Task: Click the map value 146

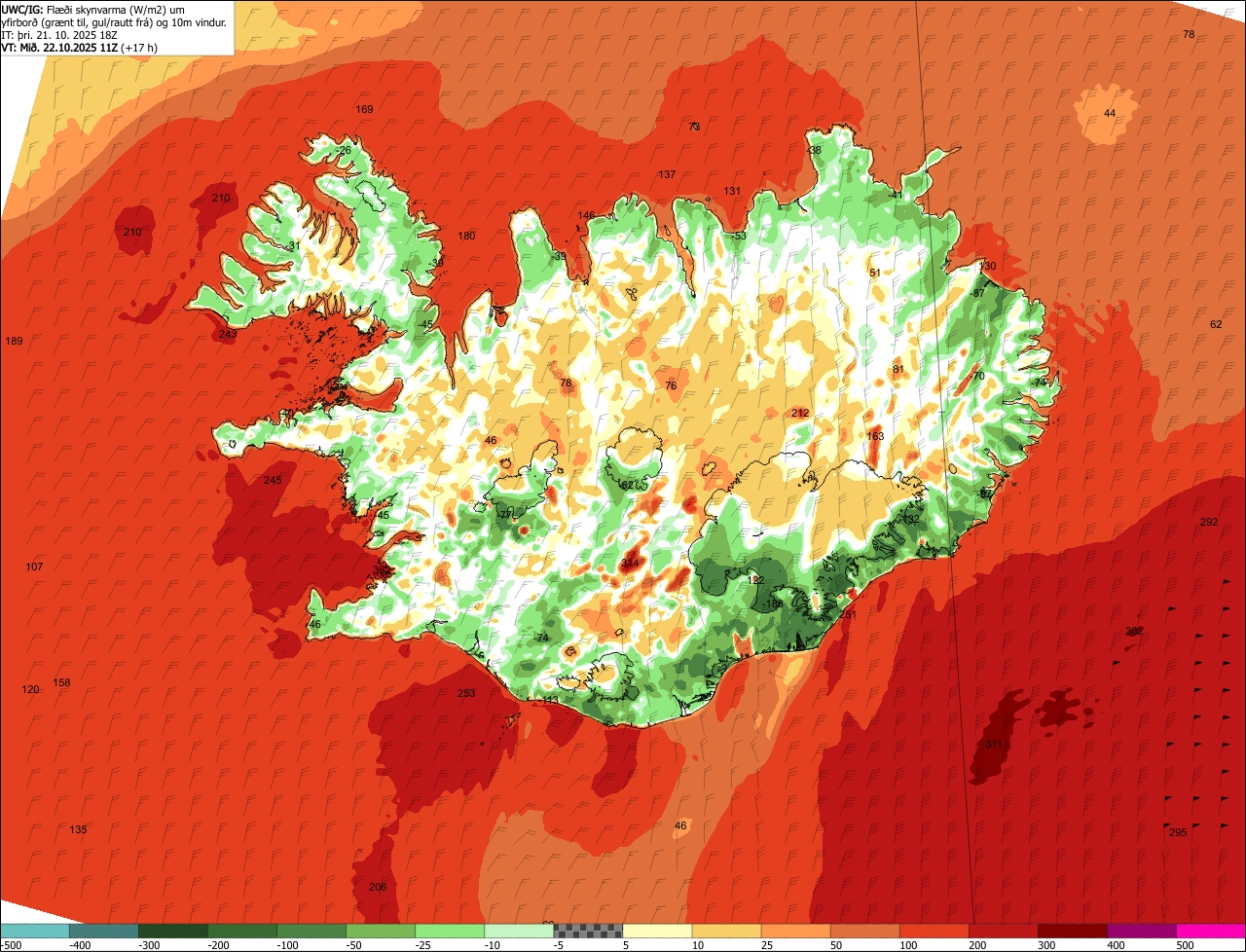Action: coord(586,215)
